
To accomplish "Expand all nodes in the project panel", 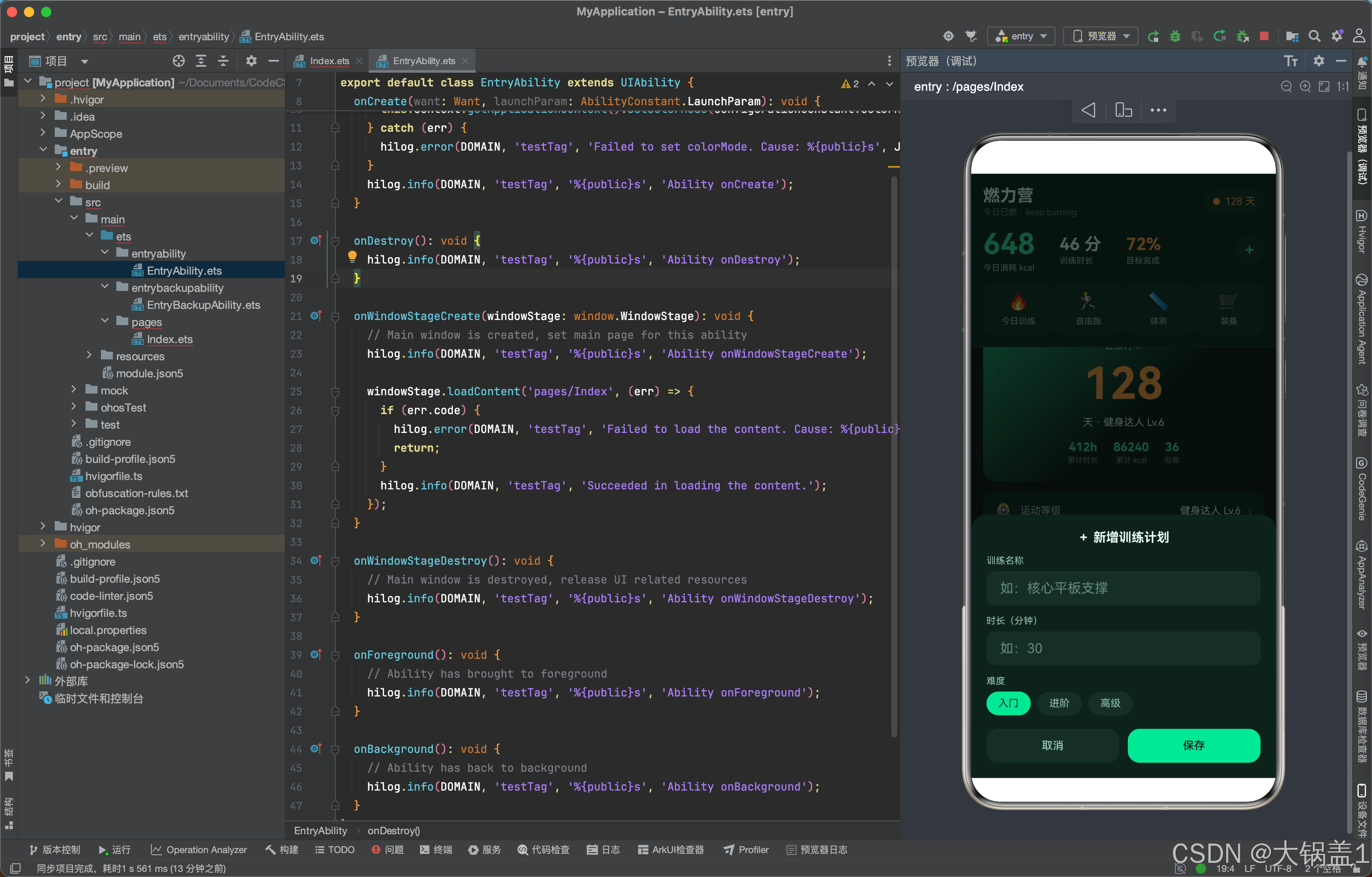I will (x=201, y=61).
